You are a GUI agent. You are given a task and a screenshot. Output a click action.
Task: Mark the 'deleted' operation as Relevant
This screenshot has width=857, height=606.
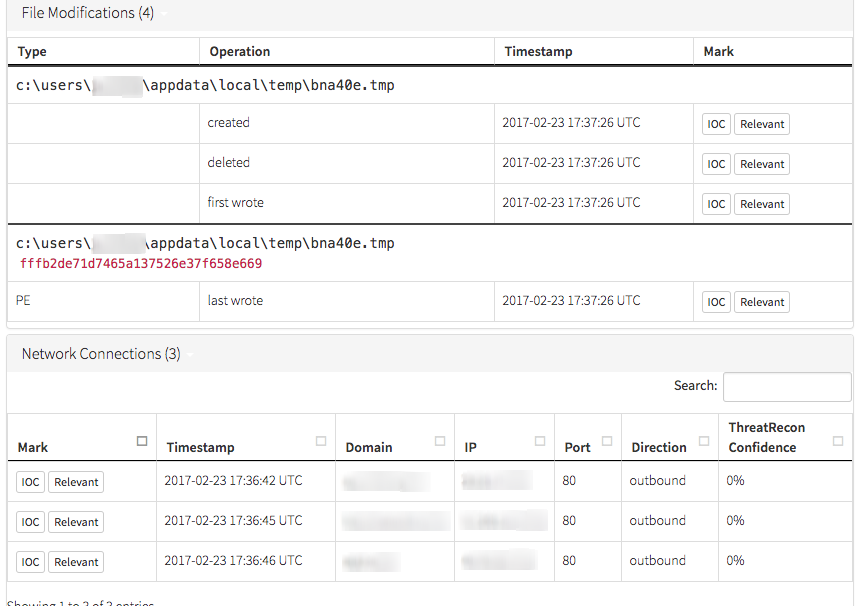[762, 164]
